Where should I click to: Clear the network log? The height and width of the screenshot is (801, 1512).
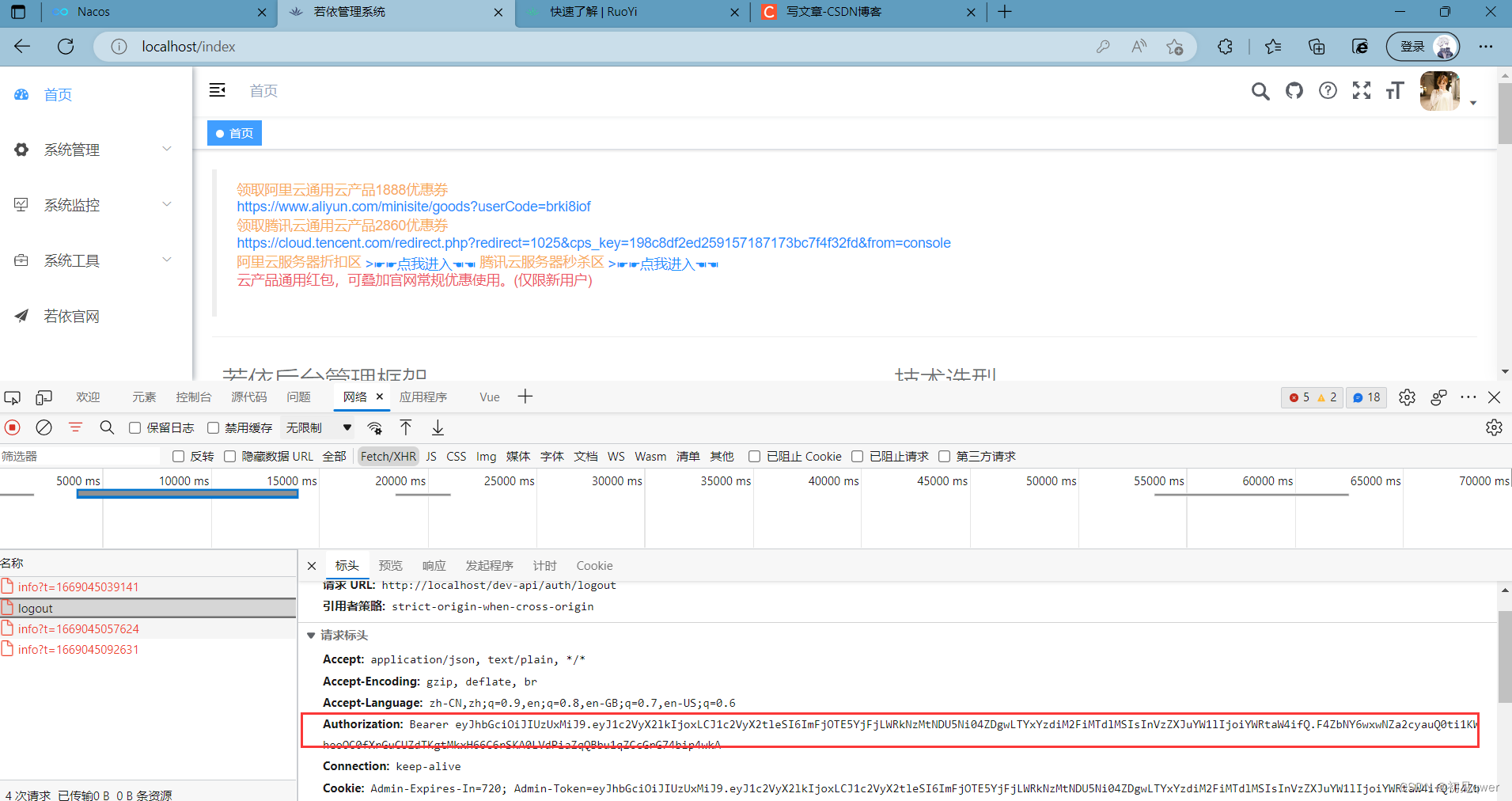pos(44,427)
